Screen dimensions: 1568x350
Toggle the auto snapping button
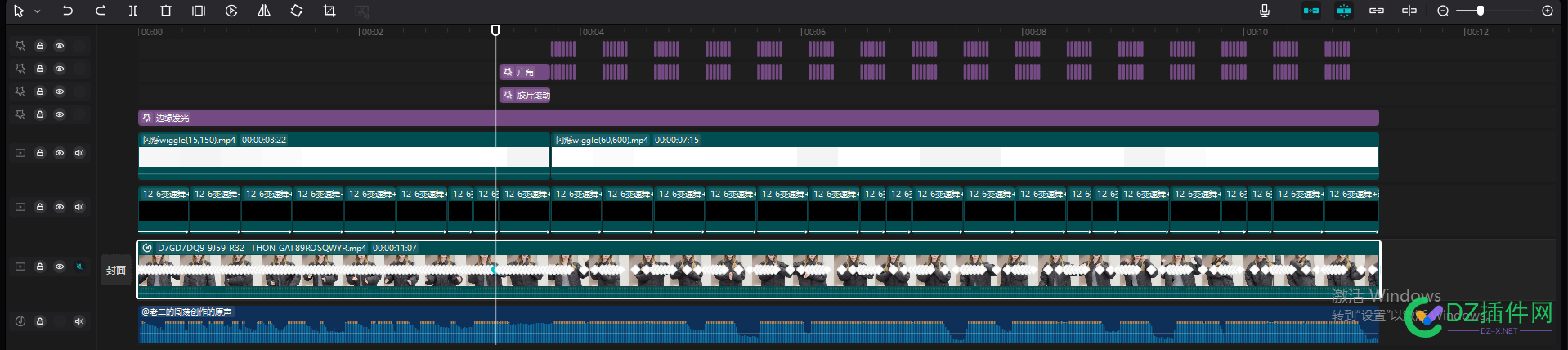[x=1344, y=11]
